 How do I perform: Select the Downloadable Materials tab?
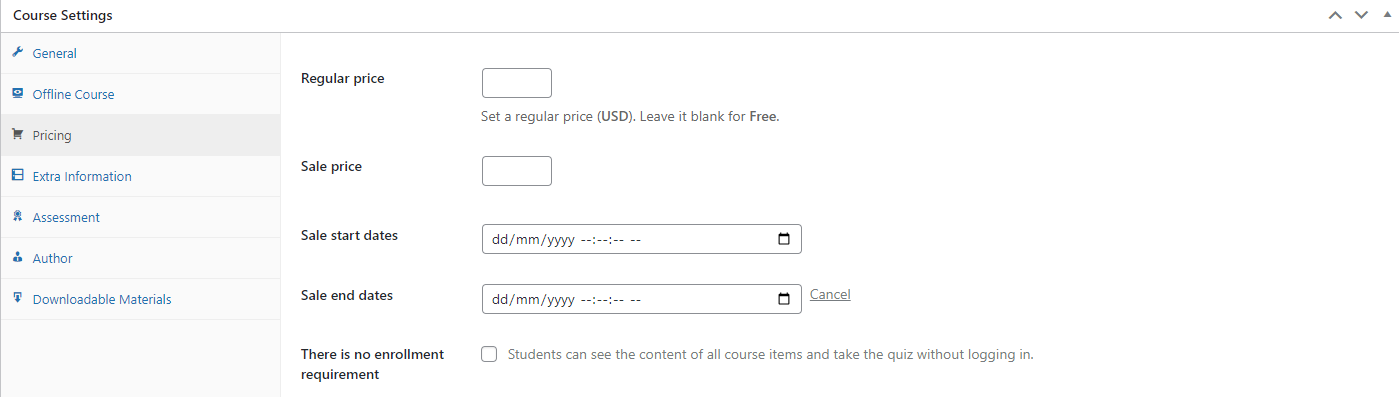140,299
